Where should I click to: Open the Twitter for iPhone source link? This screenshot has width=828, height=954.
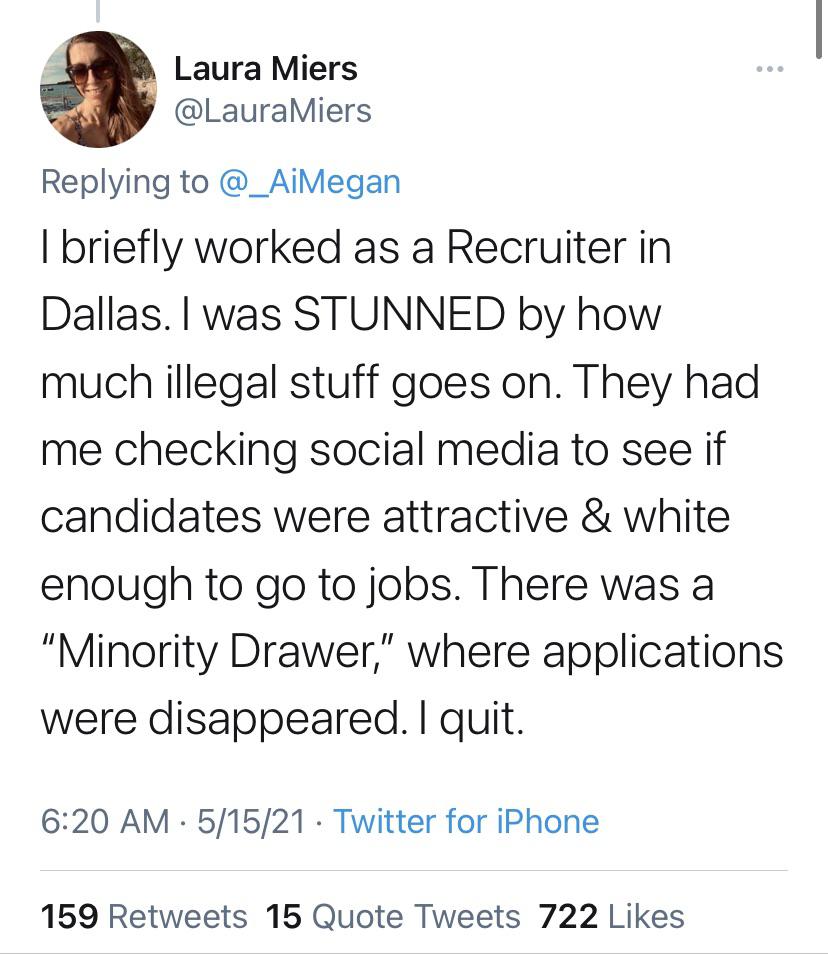click(466, 821)
